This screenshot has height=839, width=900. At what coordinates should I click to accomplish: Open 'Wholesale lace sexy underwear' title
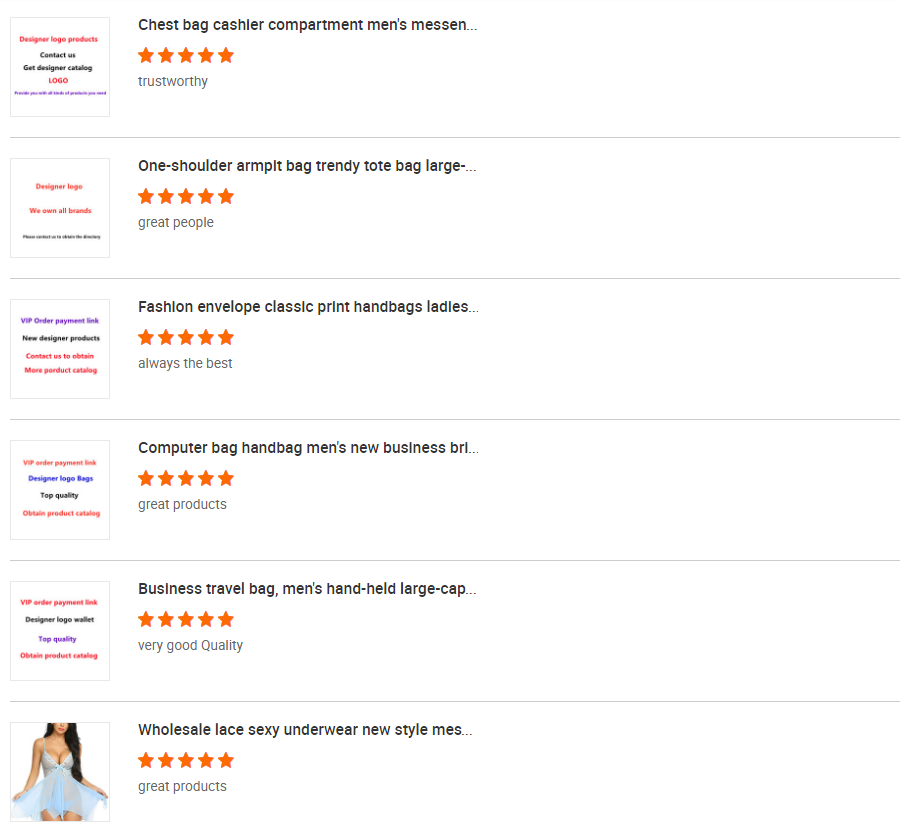click(x=305, y=730)
